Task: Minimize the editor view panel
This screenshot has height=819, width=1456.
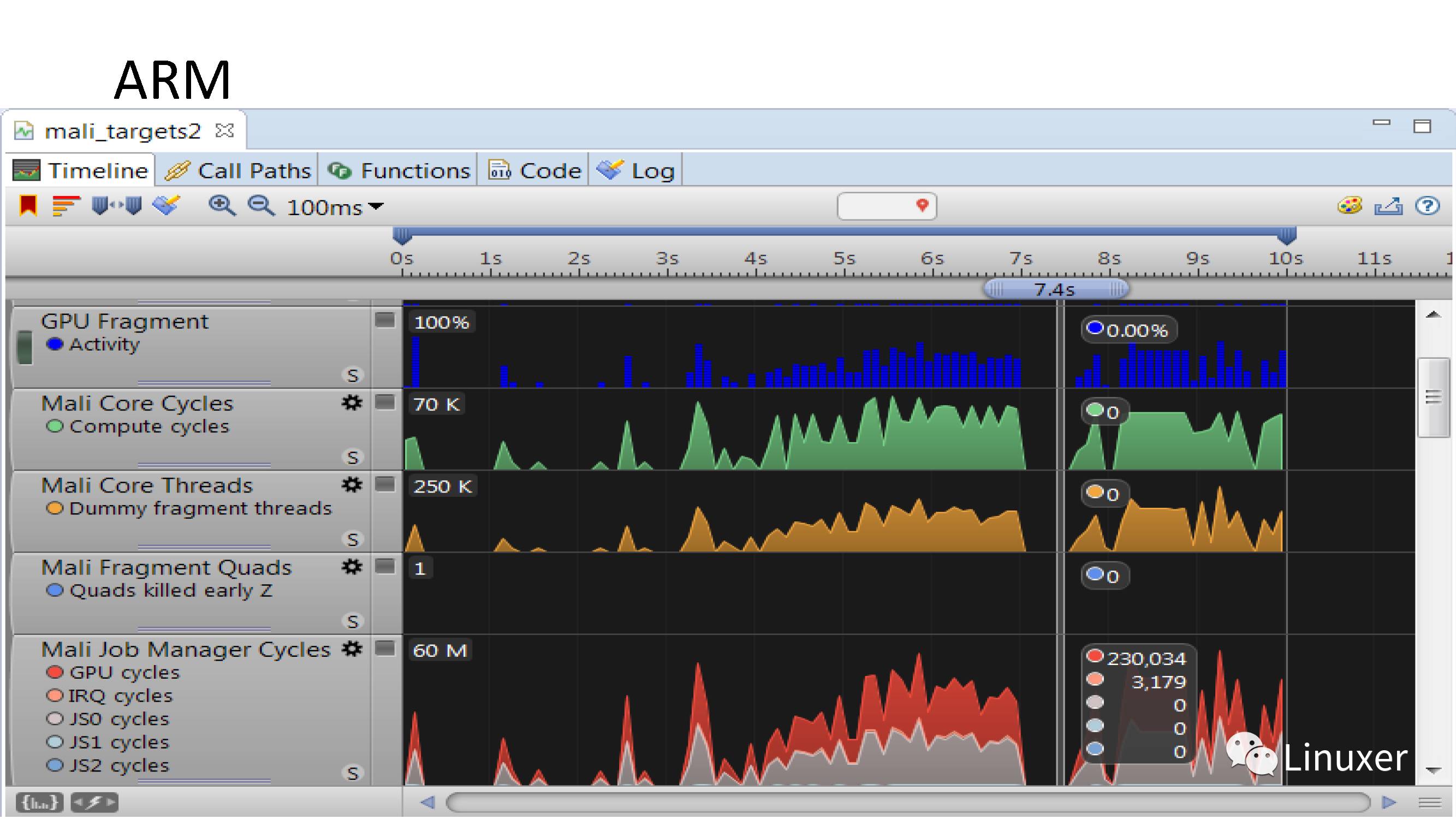Action: (x=1381, y=122)
